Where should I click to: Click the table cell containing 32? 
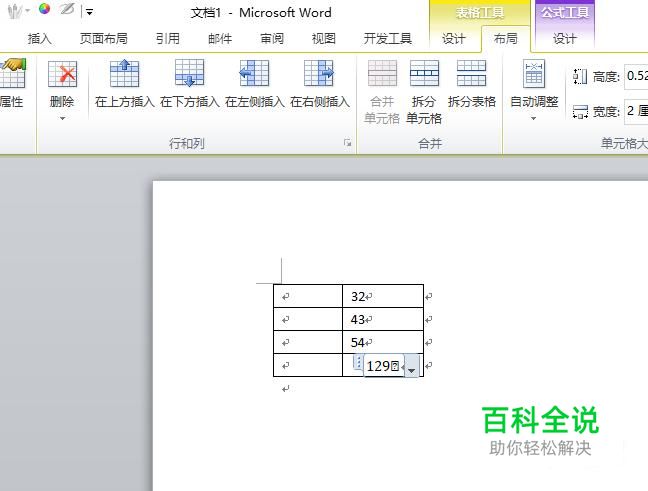pyautogui.click(x=383, y=296)
